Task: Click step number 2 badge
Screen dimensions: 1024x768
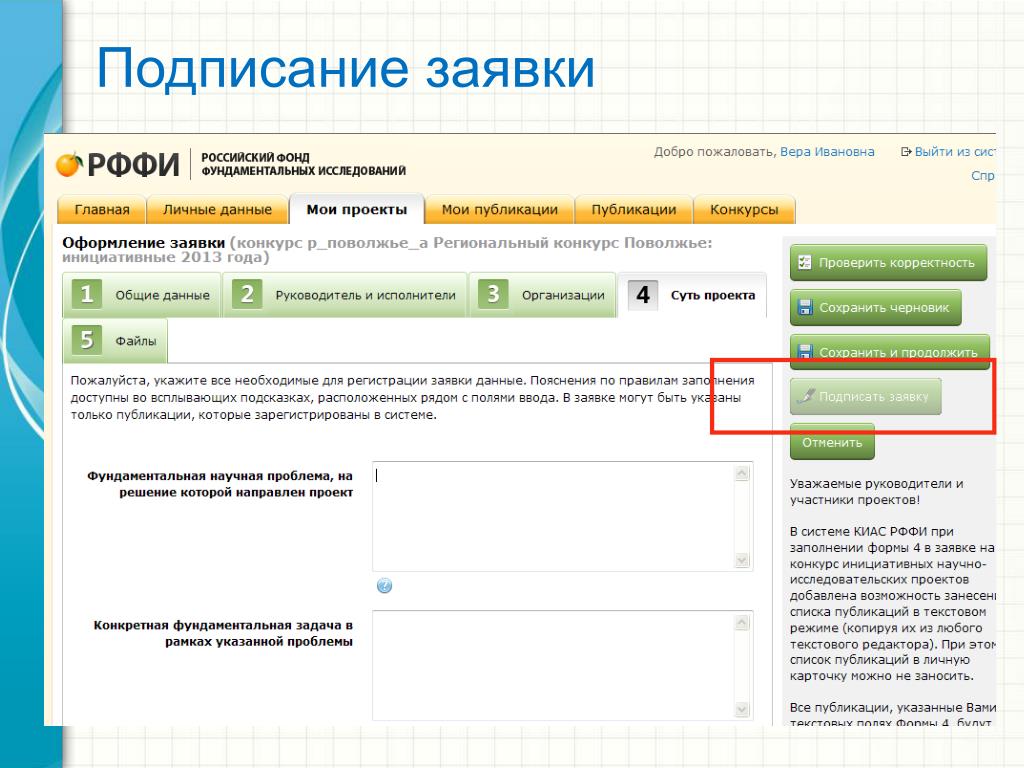Action: [247, 295]
